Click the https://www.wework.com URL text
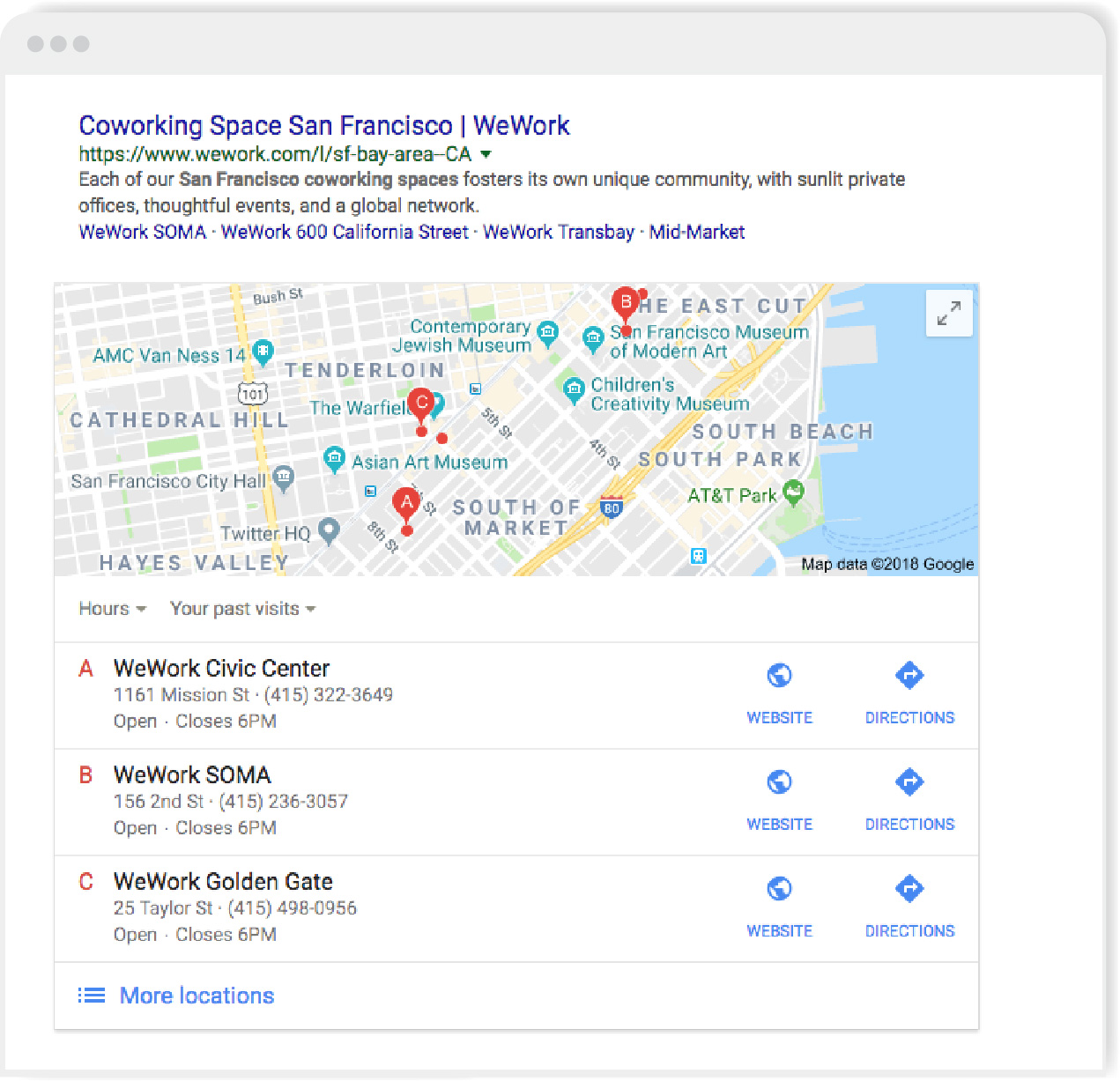Screen dimensions: 1120x1081 click(275, 154)
